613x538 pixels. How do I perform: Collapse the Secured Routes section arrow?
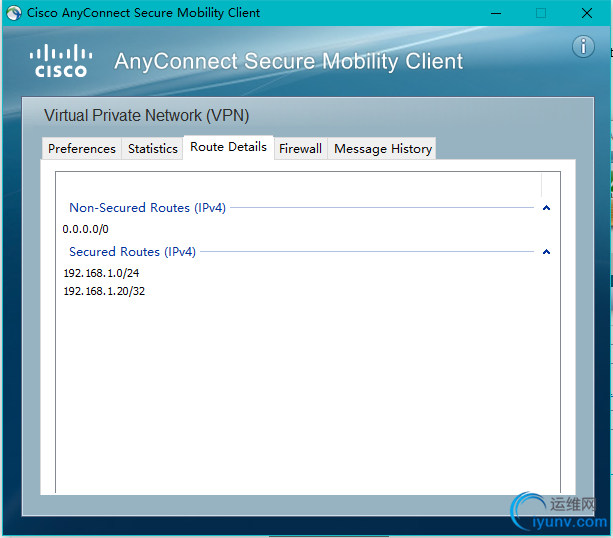pyautogui.click(x=546, y=252)
